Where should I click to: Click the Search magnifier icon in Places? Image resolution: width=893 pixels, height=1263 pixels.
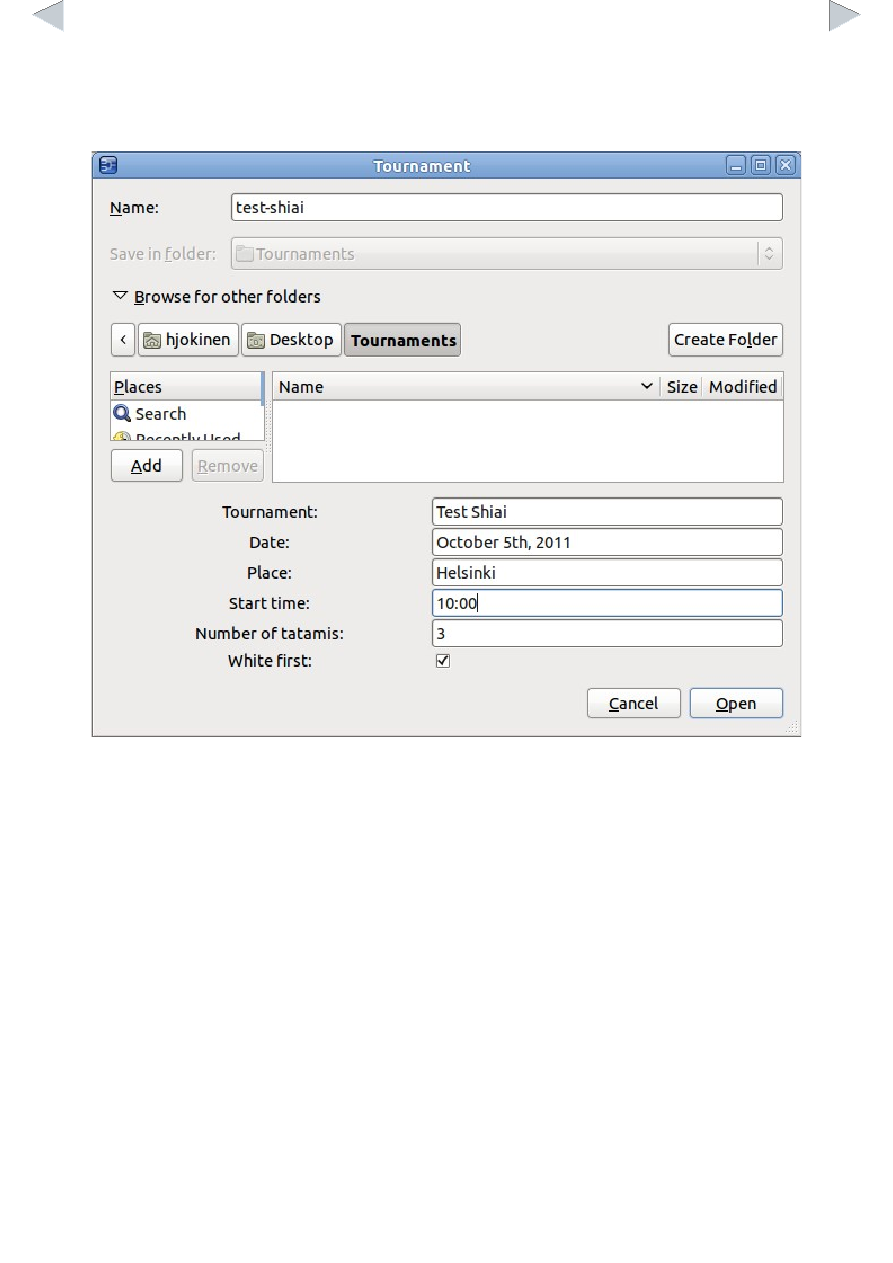pos(122,413)
